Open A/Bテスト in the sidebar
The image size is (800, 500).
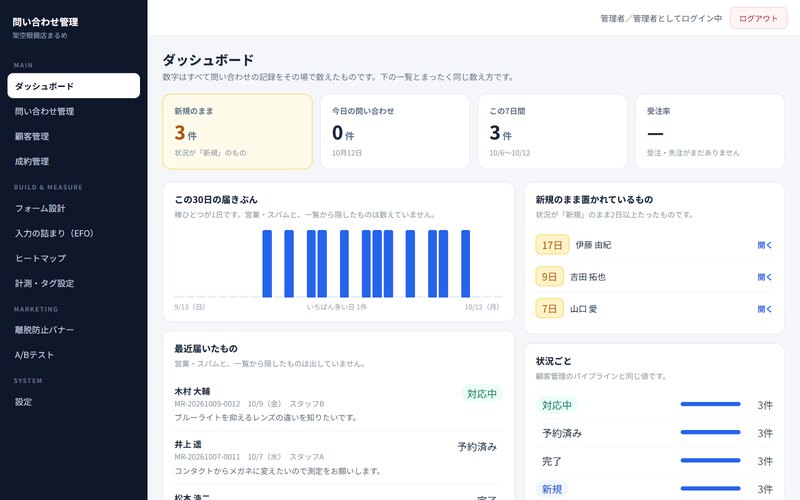pos(73,355)
